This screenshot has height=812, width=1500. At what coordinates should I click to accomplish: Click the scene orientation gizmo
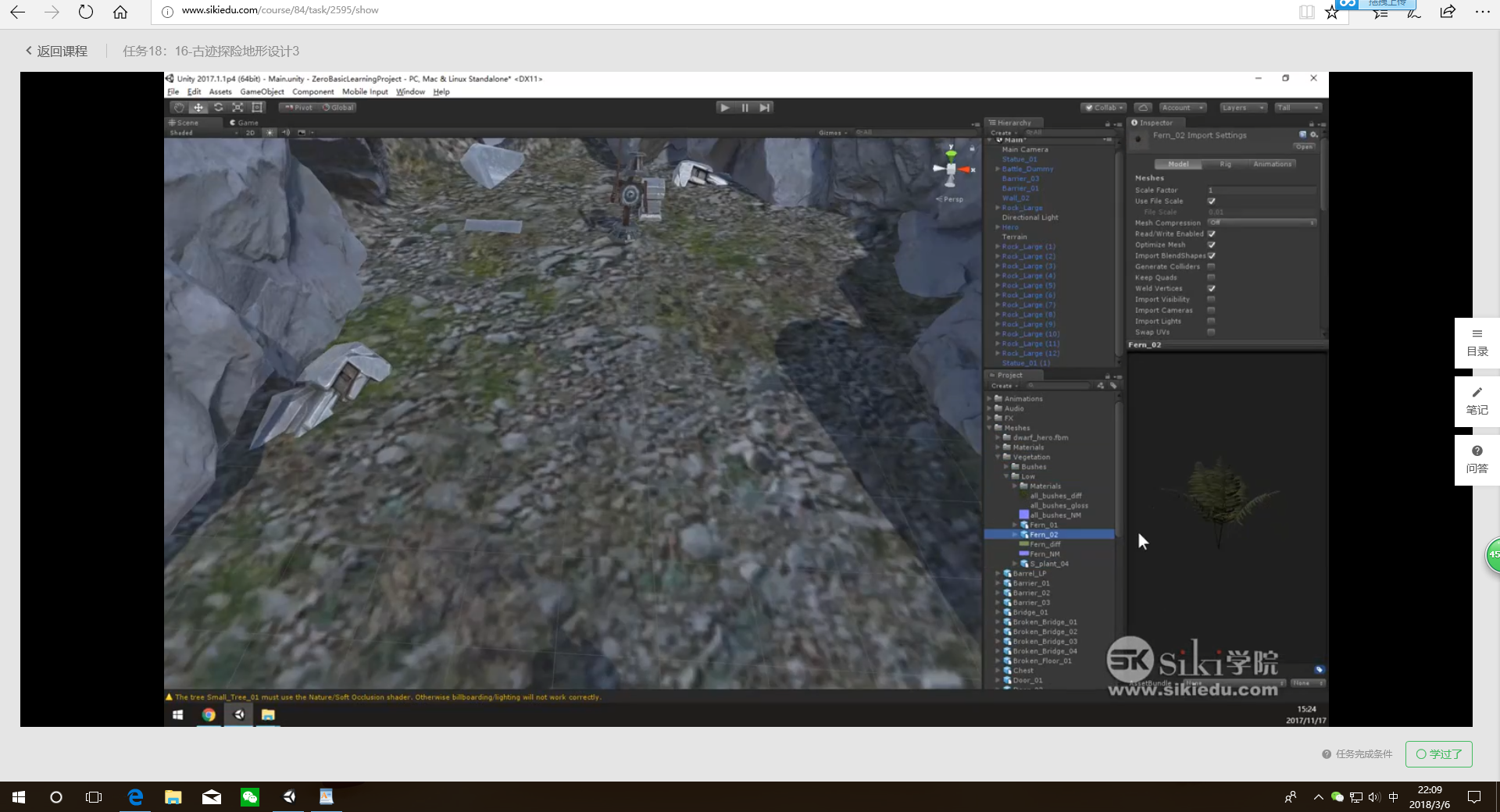(952, 167)
